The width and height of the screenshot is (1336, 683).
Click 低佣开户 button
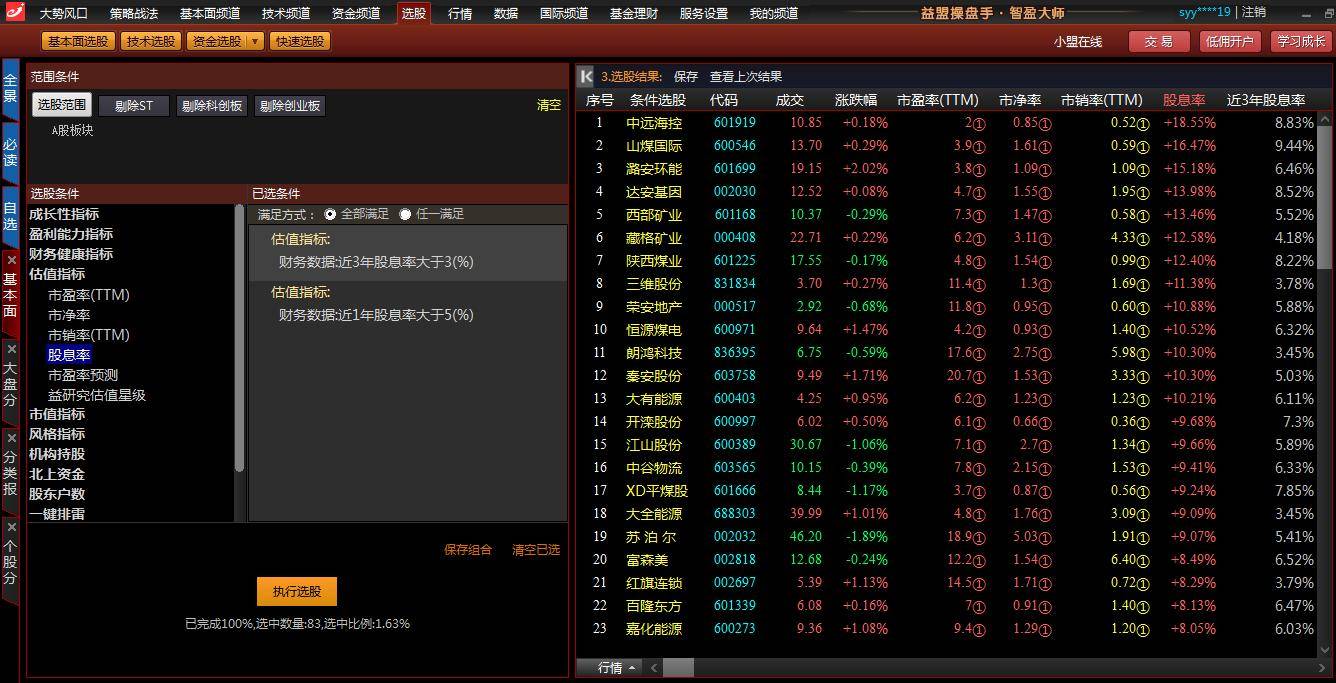pyautogui.click(x=1229, y=41)
